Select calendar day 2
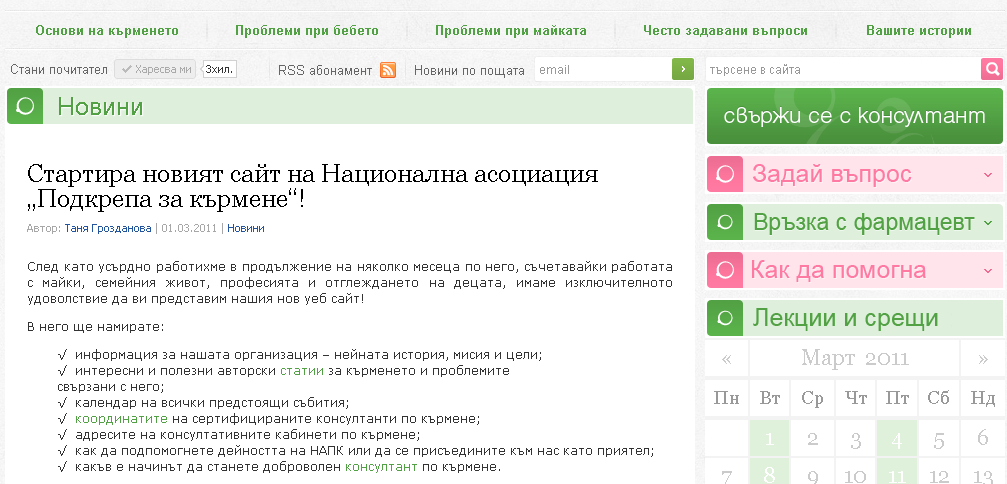This screenshot has height=484, width=1007. (x=812, y=440)
